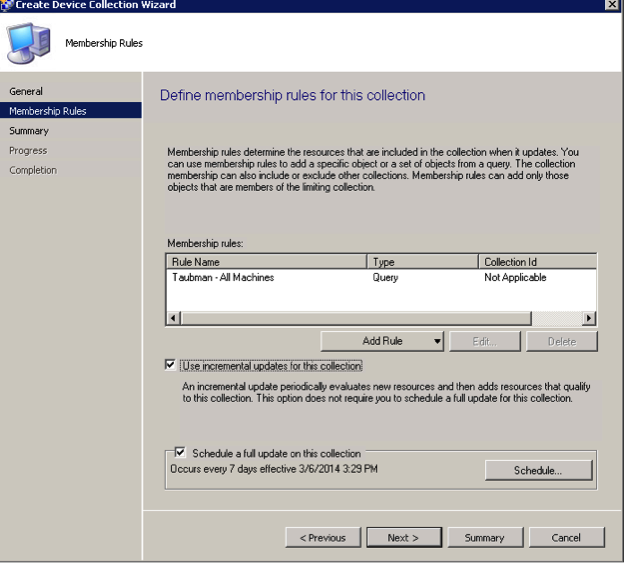The width and height of the screenshot is (625, 563).
Task: Click the disabled Edit button
Action: pyautogui.click(x=485, y=342)
